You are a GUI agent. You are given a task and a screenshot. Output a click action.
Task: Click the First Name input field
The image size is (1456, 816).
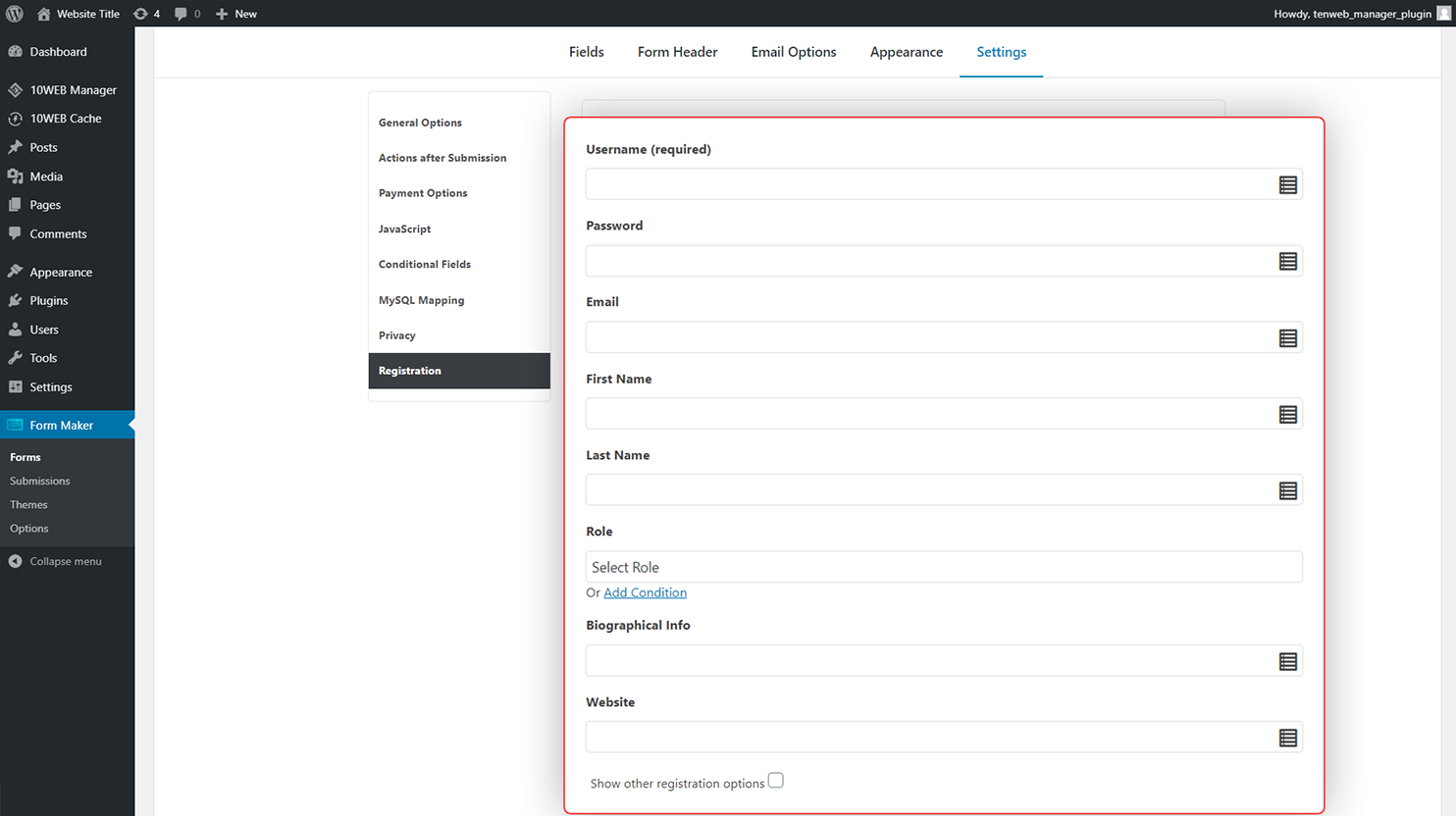pos(944,414)
